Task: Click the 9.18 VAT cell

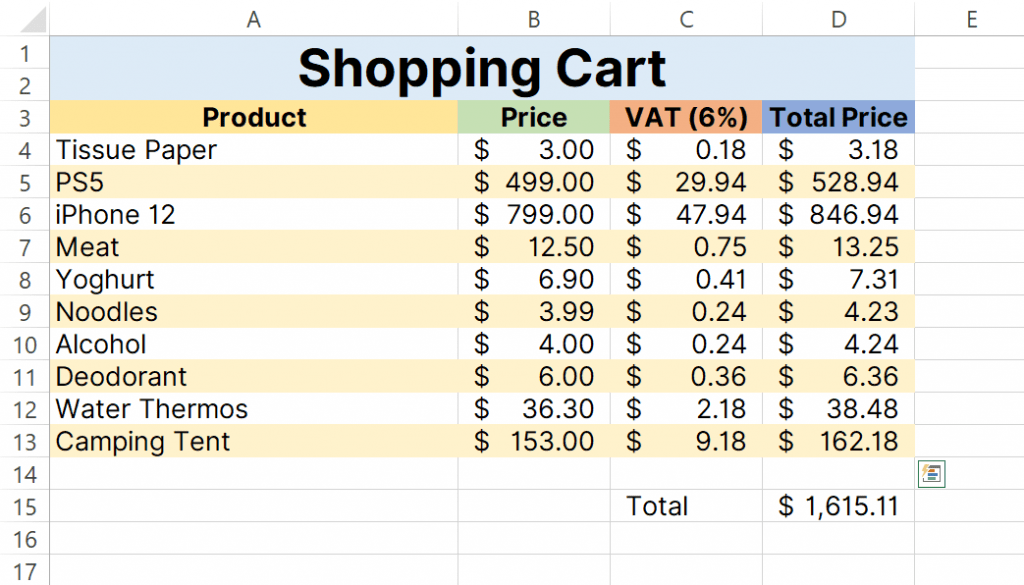Action: coord(686,441)
